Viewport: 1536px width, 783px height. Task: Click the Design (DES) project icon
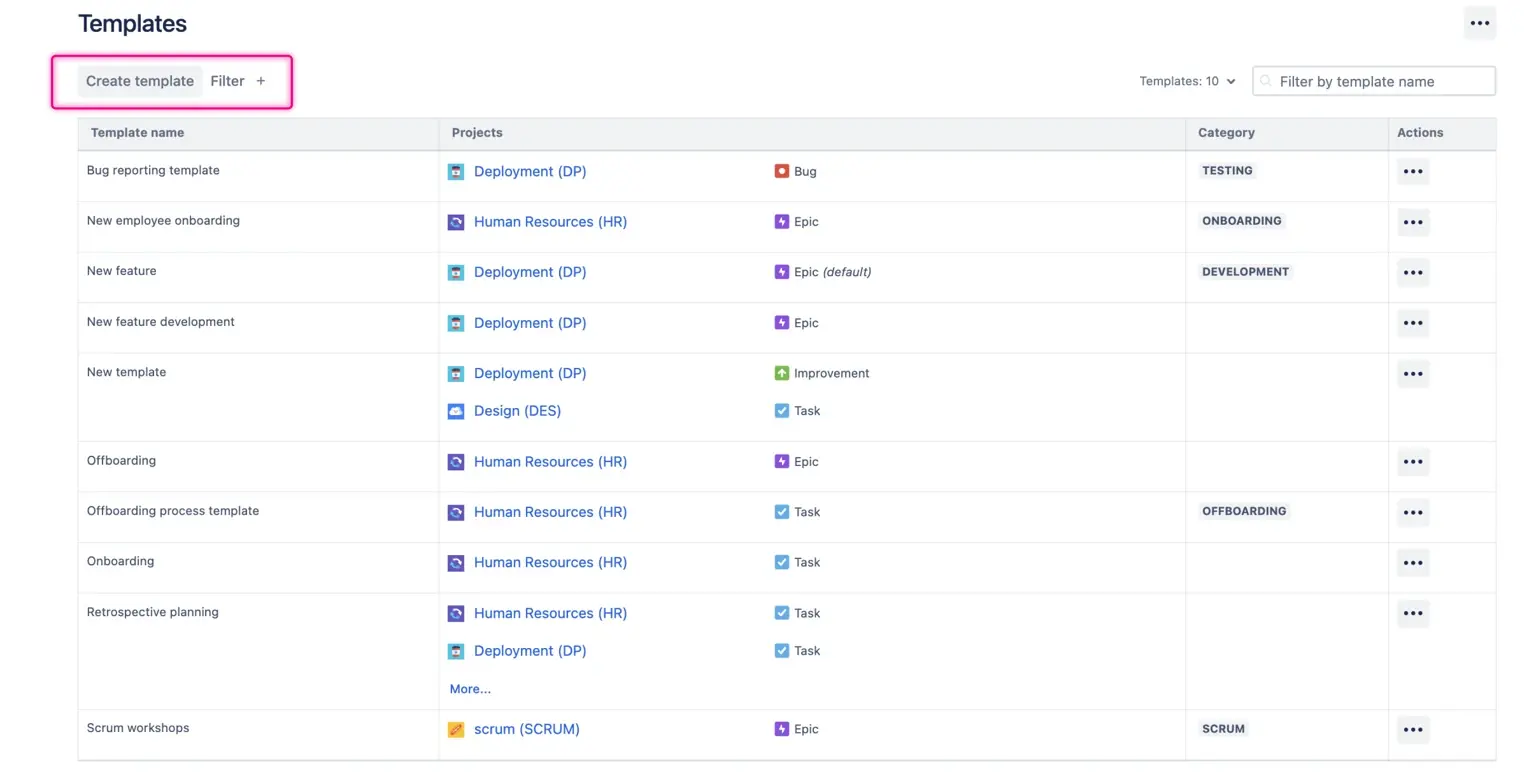pos(456,411)
